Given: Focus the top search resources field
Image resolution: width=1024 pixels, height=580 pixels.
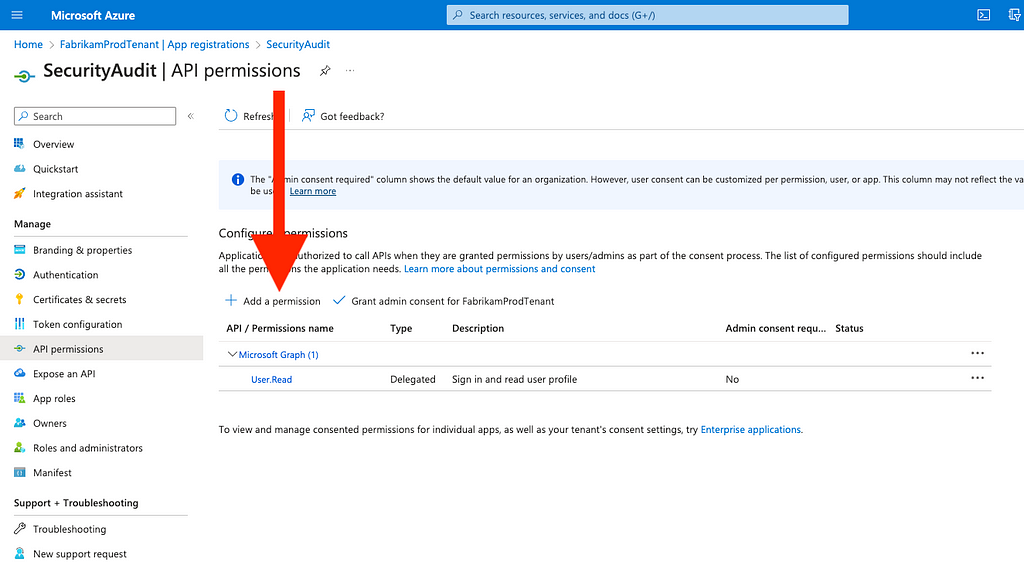Looking at the screenshot, I should pyautogui.click(x=647, y=15).
